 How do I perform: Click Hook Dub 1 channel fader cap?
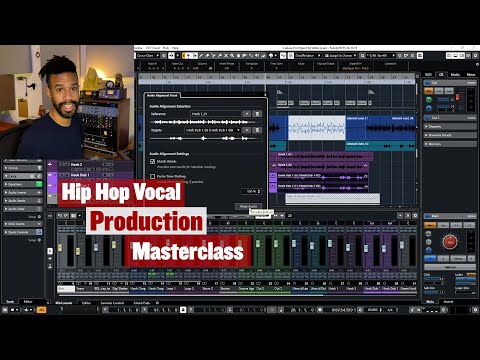click(x=366, y=249)
